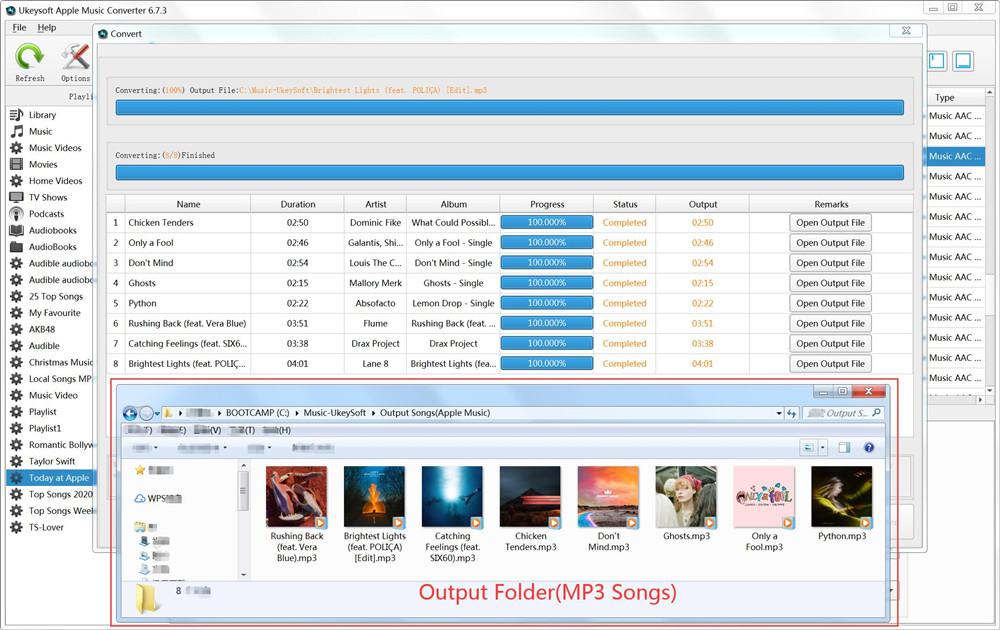Screen dimensions: 1000x630
Task: Click the WPS cloud icon in Explorer sidebar
Action: pos(140,498)
